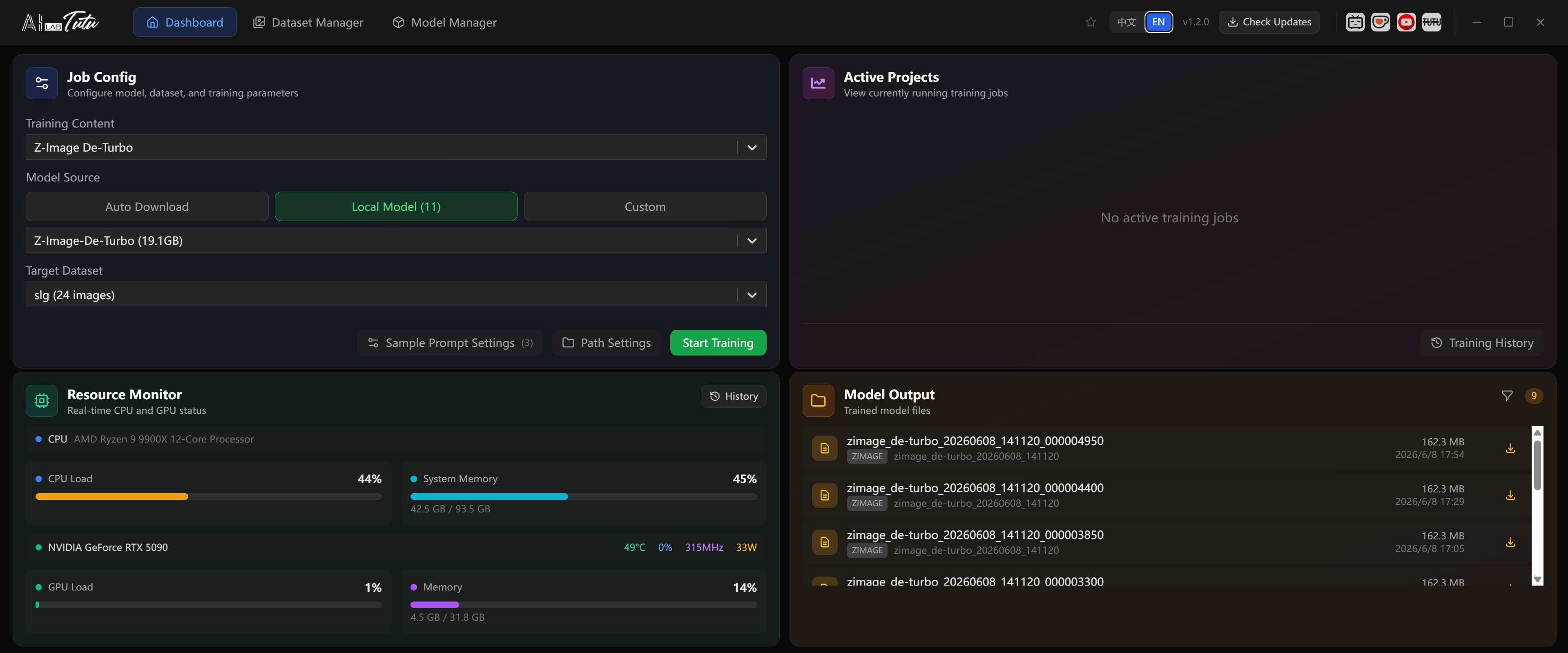The image size is (1568, 653).
Task: Open the Model Manager tab
Action: 444,22
